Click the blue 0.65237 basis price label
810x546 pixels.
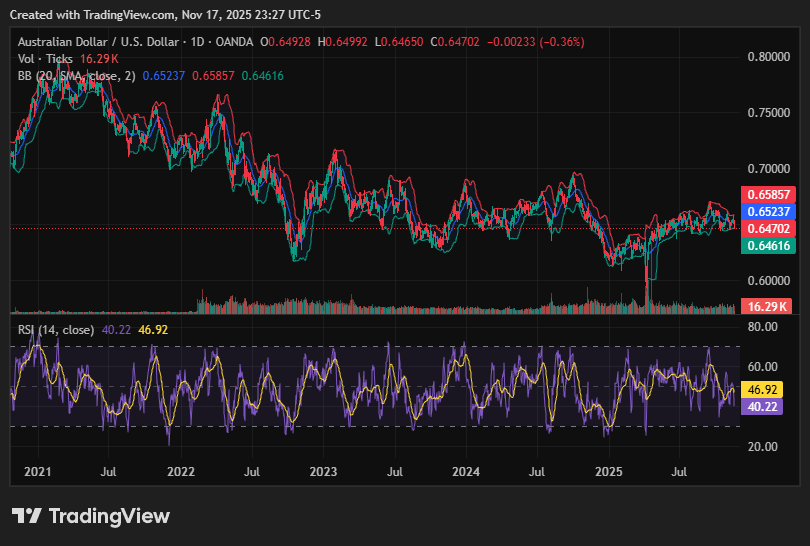[x=767, y=211]
